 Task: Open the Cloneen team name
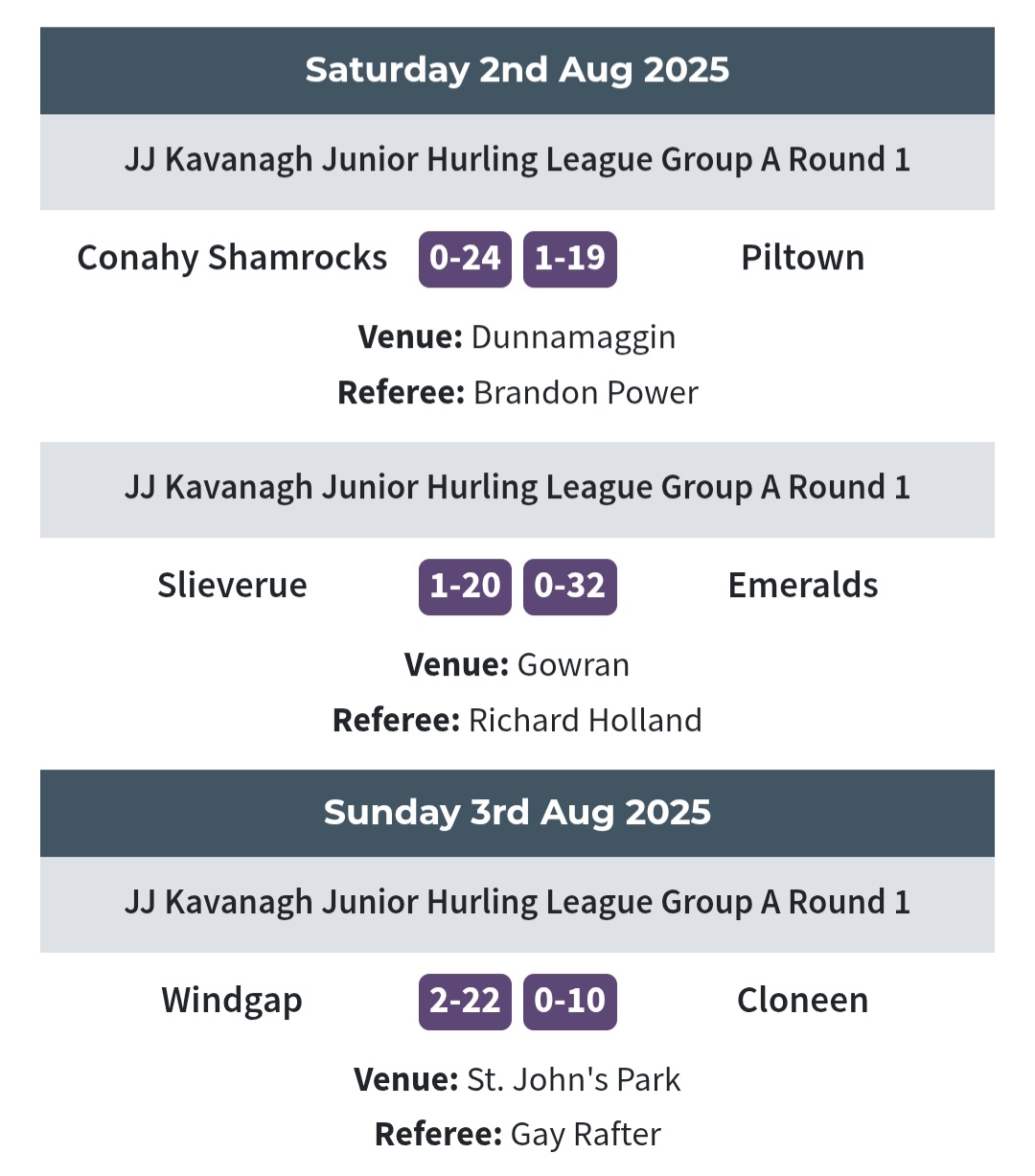[802, 1001]
